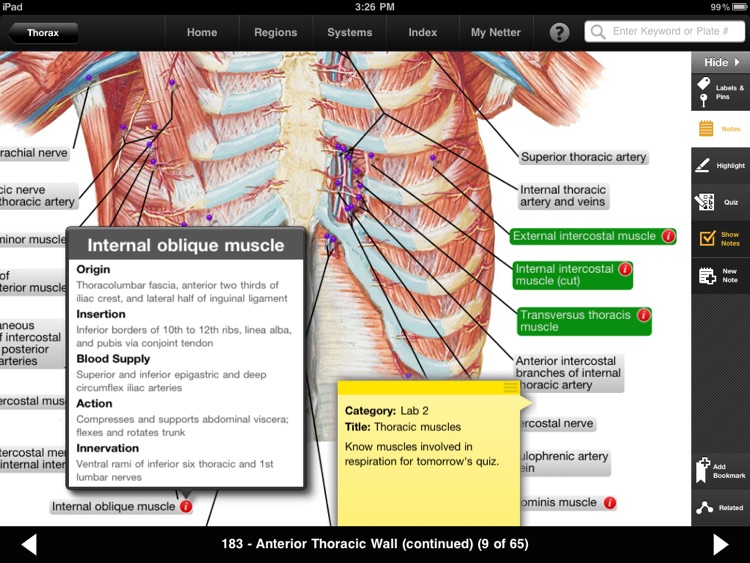Select Internal thoracic artery and veins label
Viewport: 750px width, 563px height.
(562, 196)
